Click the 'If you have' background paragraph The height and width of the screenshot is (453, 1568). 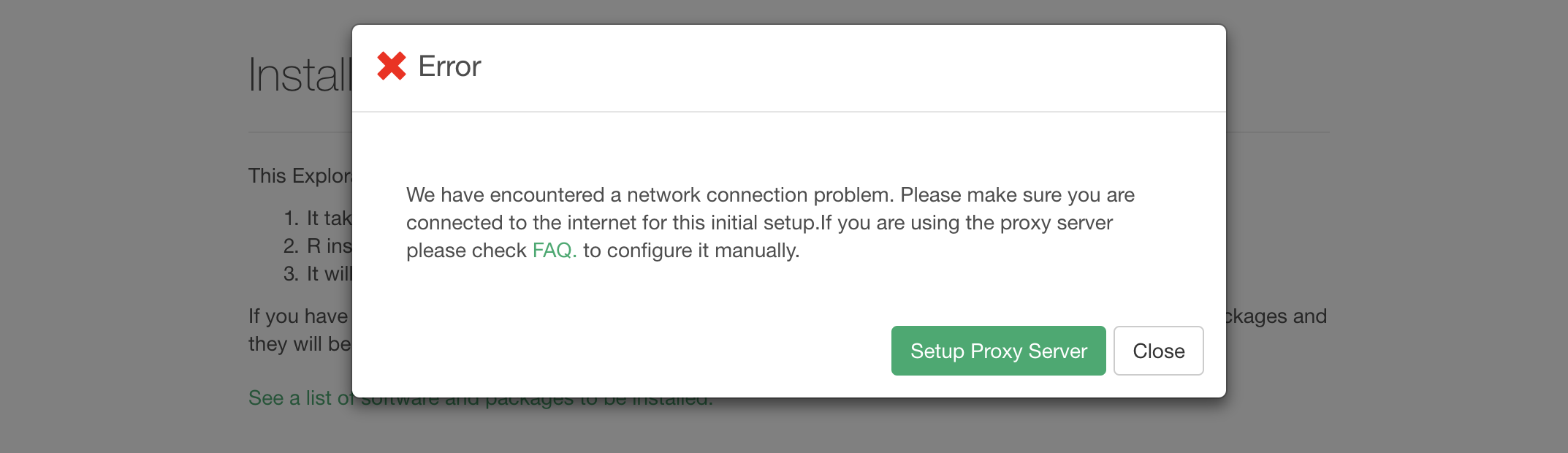tap(298, 316)
